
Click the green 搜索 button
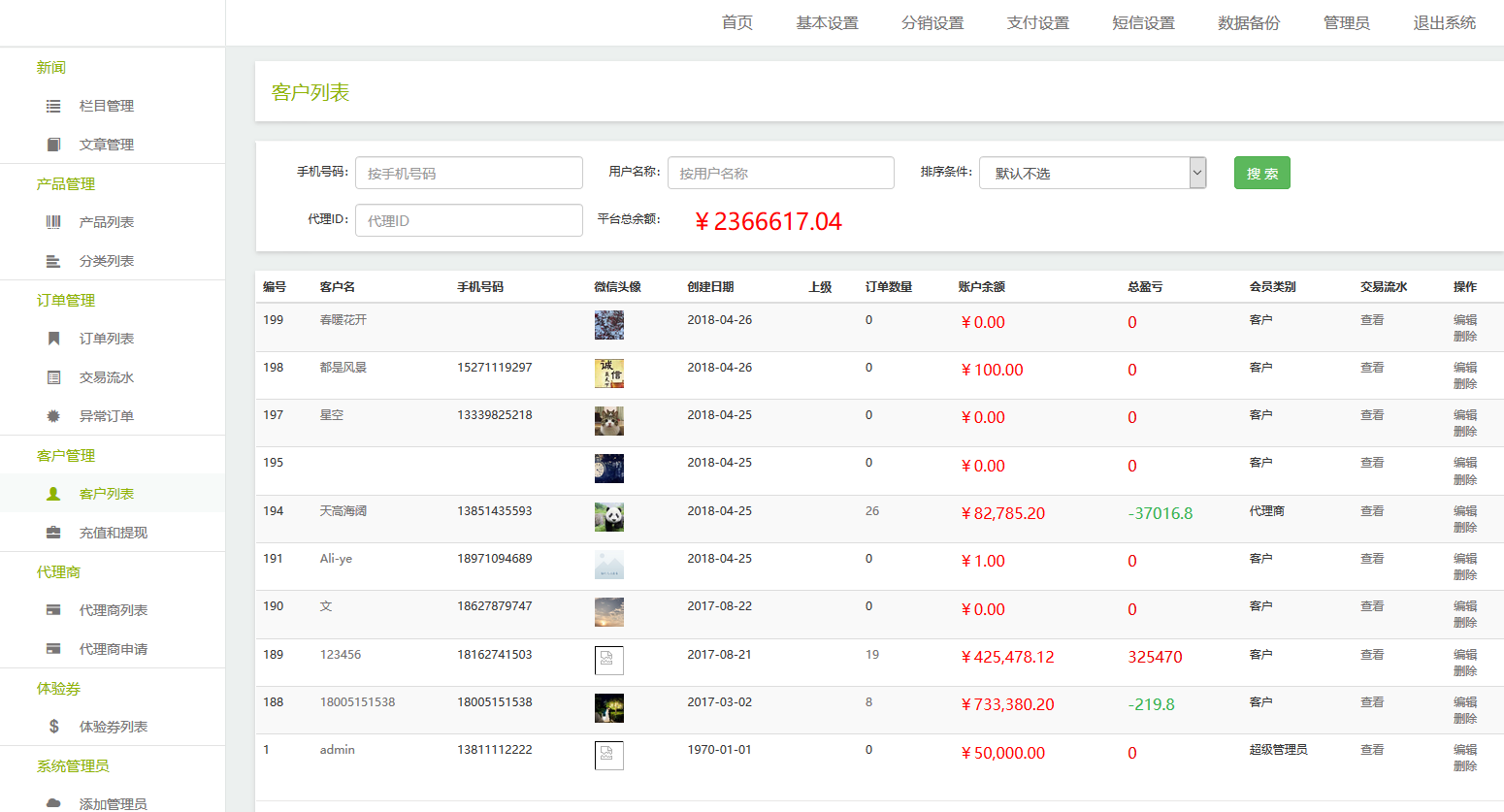tap(1262, 173)
